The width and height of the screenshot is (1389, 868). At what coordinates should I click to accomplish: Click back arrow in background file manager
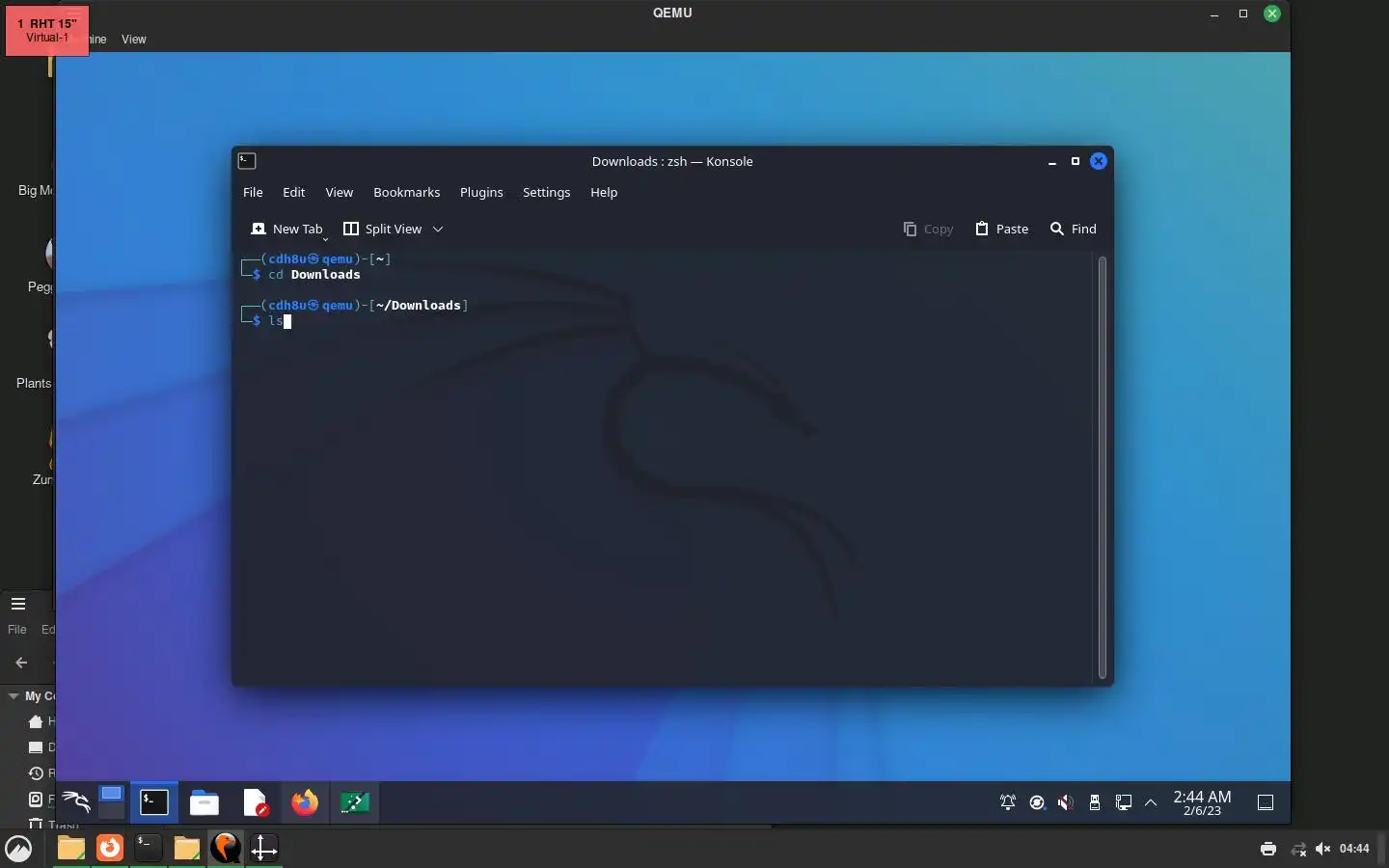coord(21,663)
